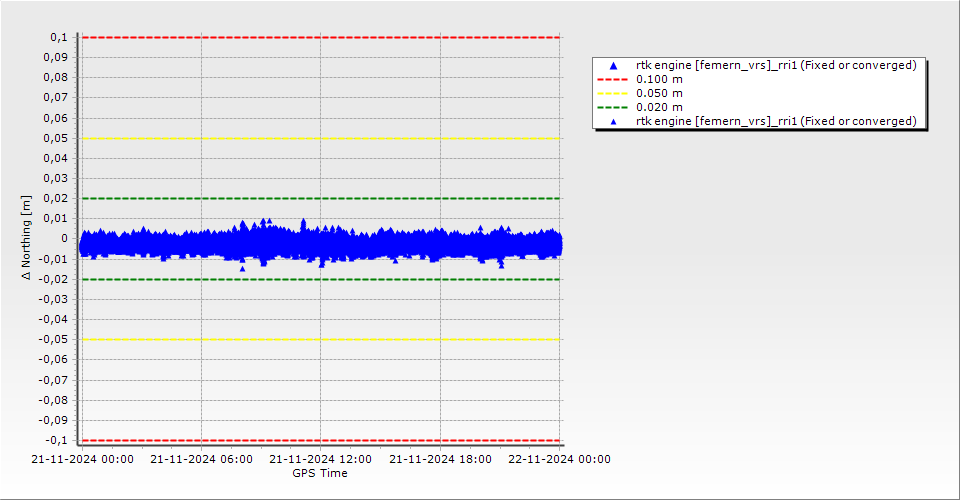Image resolution: width=960 pixels, height=500 pixels.
Task: Click the large blue triangle legend marker
Action: [x=614, y=65]
